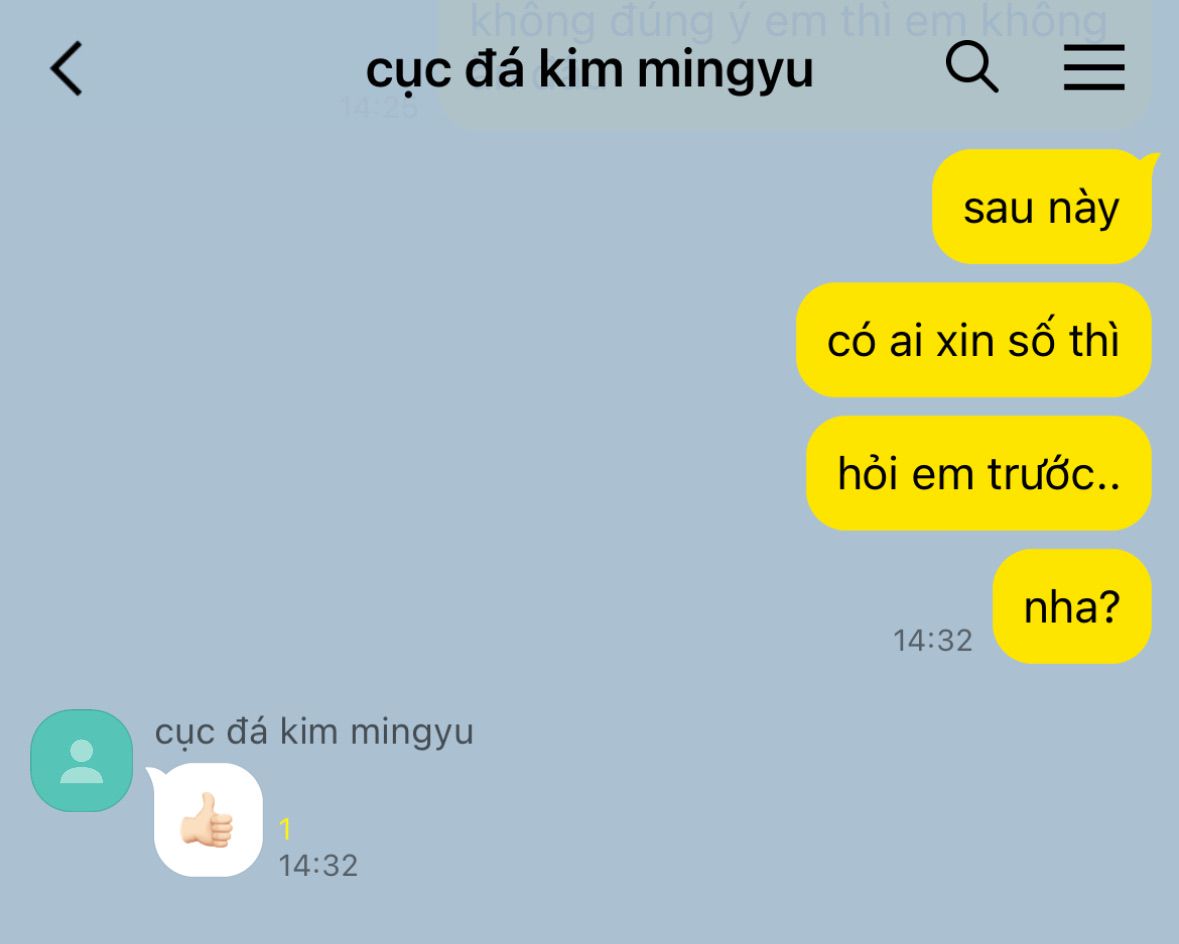
Task: Tap the teal profile avatar
Action: (x=81, y=760)
